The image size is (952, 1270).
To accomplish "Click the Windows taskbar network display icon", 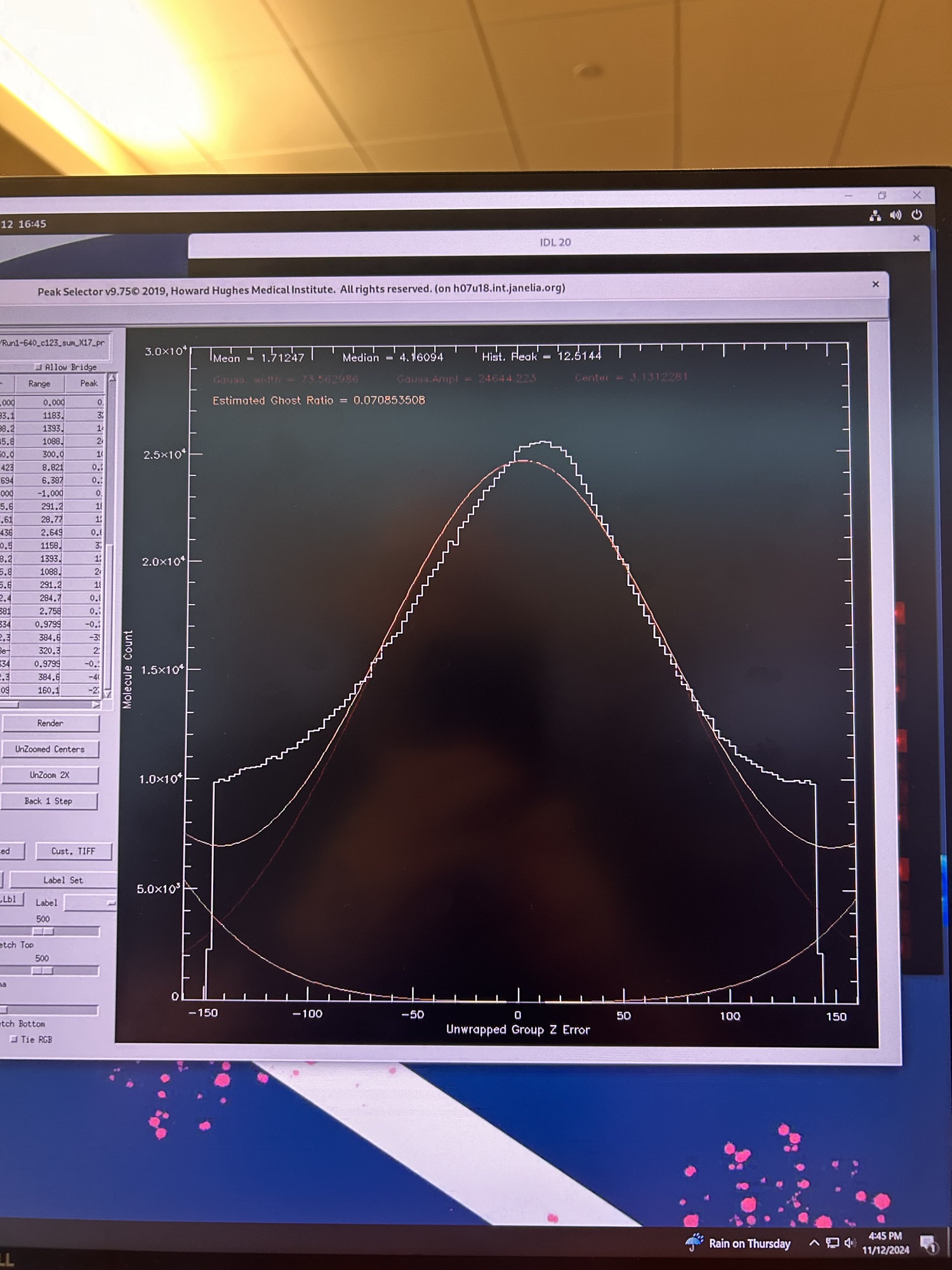I will 832,1243.
